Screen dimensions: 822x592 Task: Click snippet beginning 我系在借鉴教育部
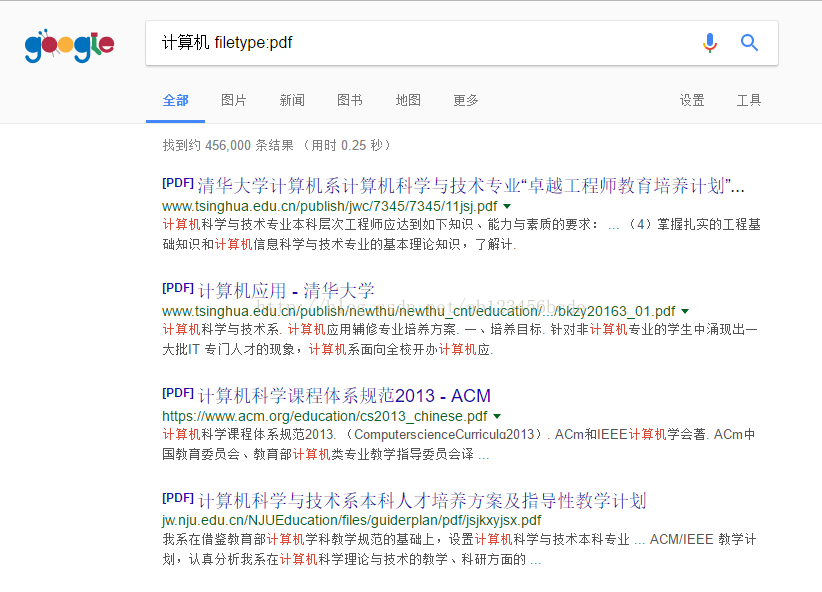point(459,549)
